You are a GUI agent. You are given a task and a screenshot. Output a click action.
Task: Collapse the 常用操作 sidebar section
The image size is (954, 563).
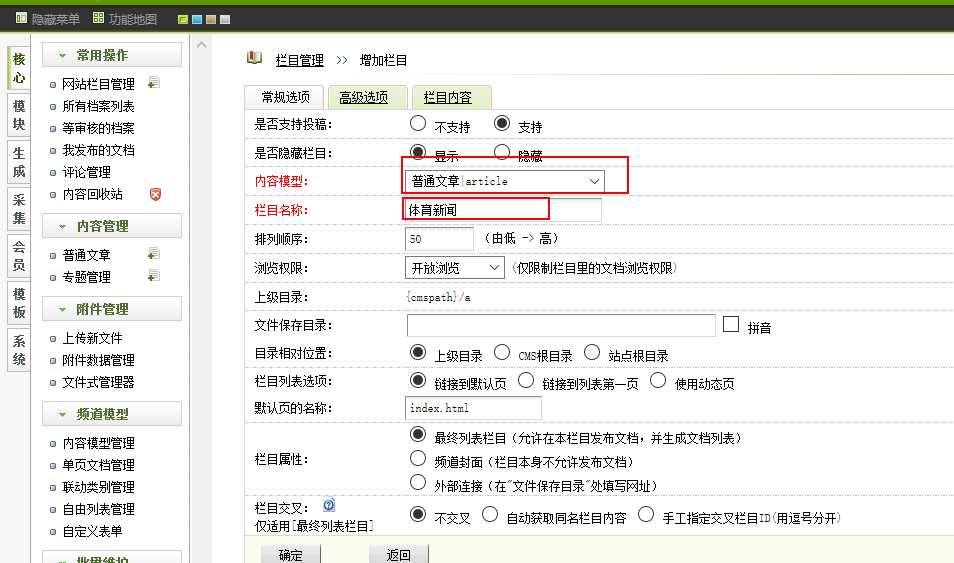(x=62, y=55)
